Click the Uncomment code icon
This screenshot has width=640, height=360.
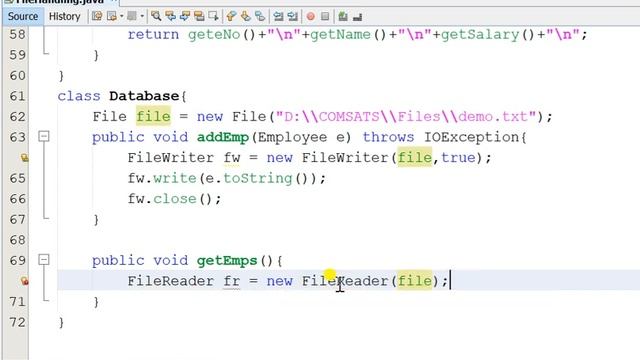357,16
